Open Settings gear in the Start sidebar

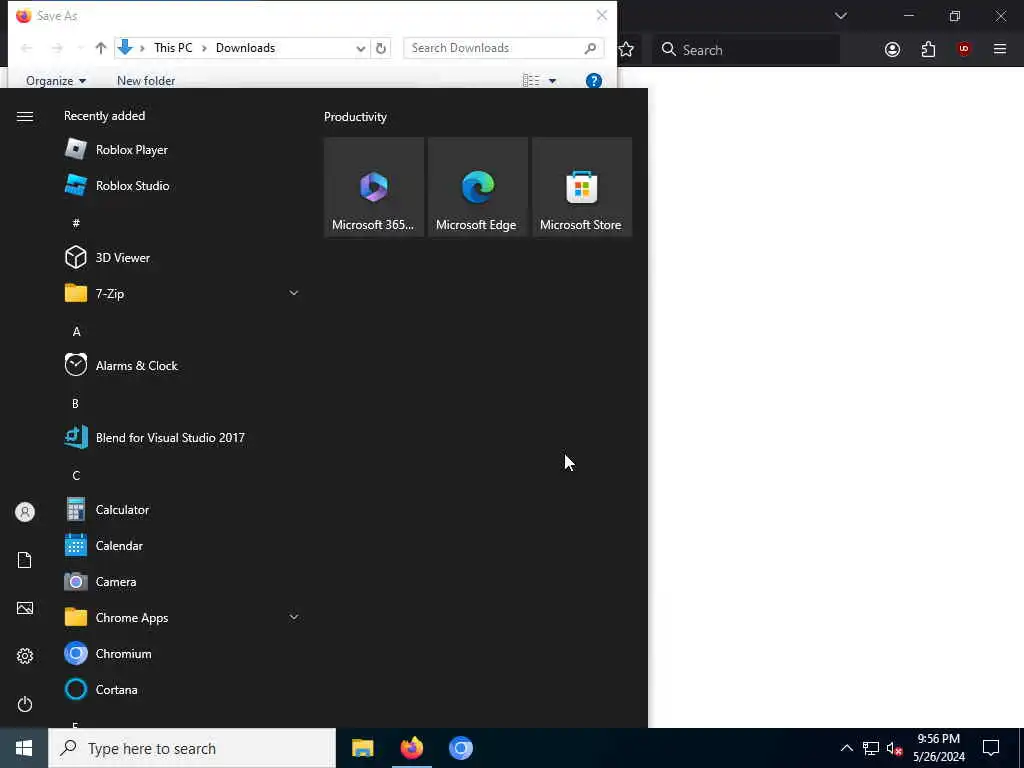(x=25, y=656)
